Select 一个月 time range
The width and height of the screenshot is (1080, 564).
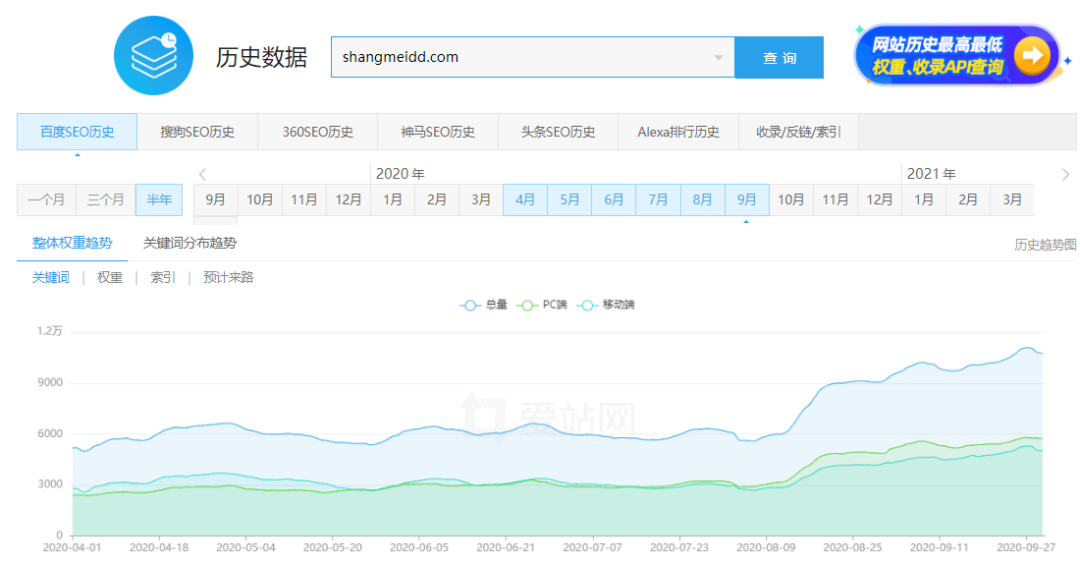point(47,200)
